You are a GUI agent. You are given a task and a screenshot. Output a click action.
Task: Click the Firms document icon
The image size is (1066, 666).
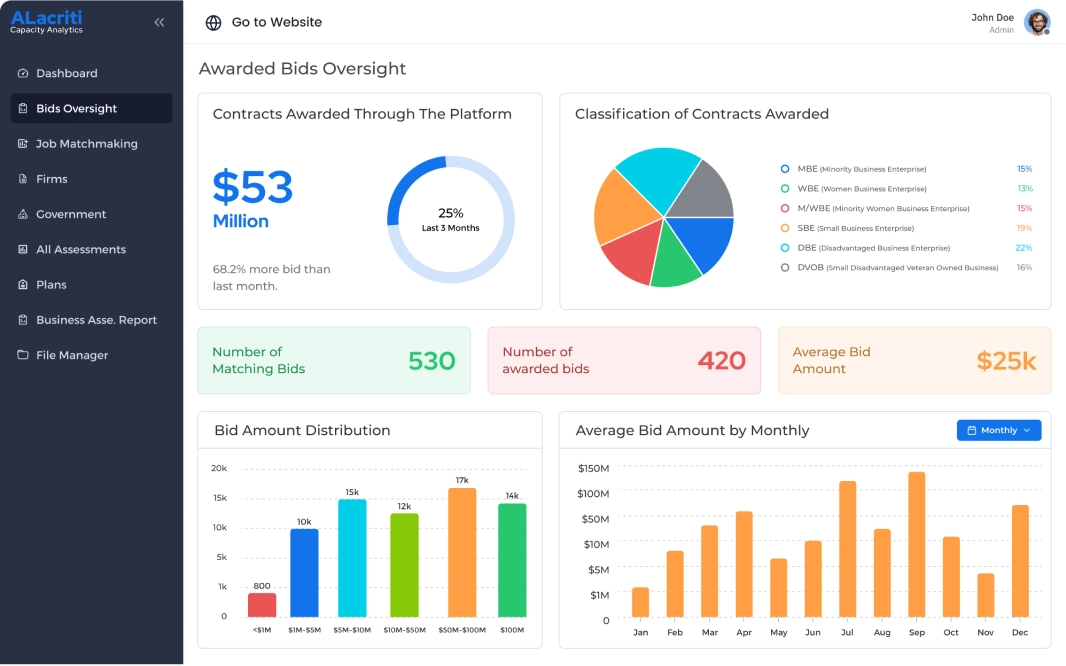click(x=23, y=179)
